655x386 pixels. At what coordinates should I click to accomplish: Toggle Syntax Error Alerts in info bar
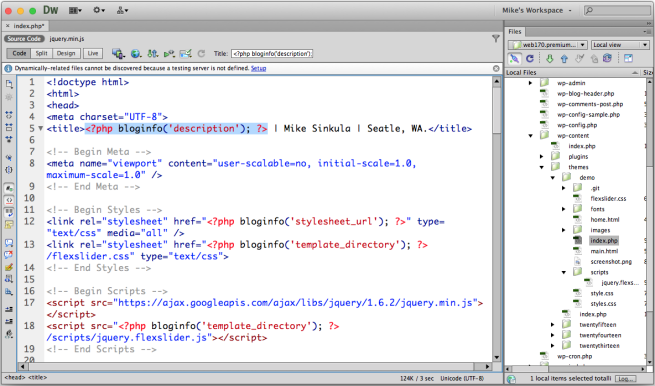pos(9,225)
